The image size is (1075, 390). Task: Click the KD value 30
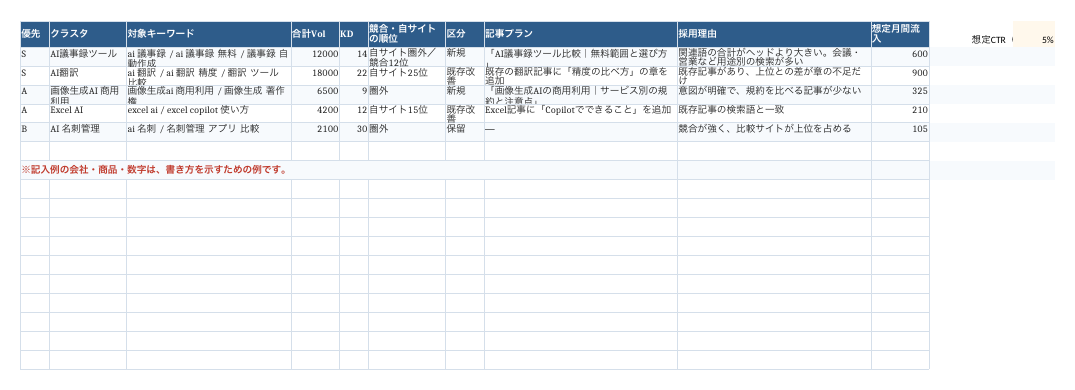(x=354, y=132)
